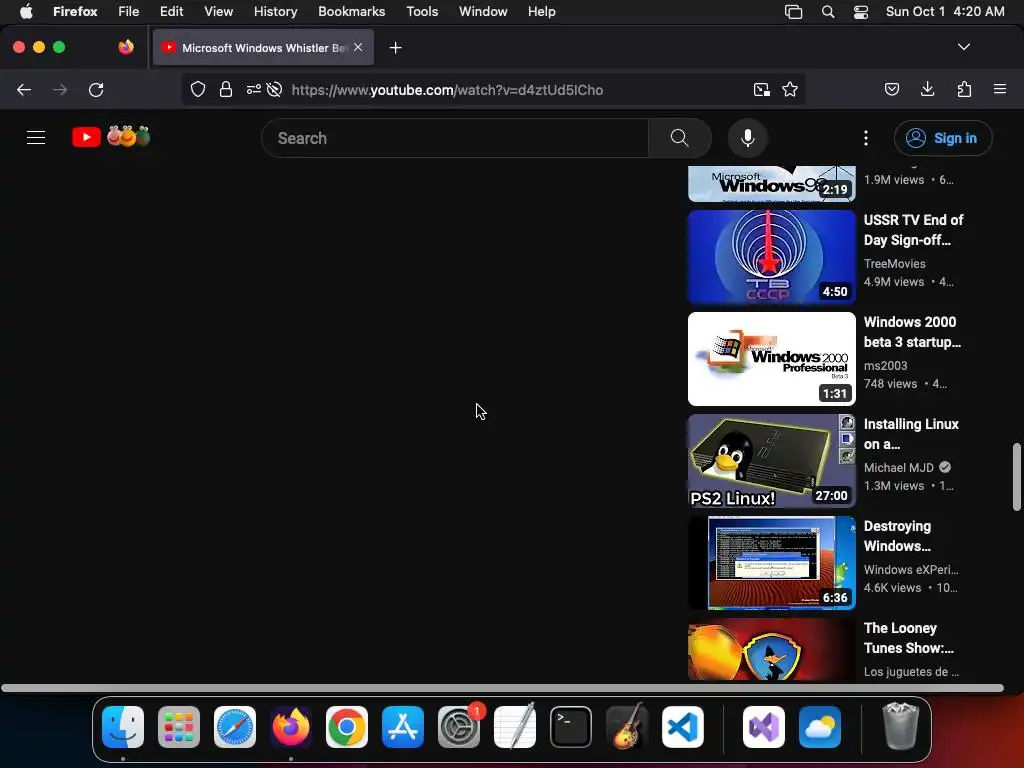Open System Settings from the Dock
Image resolution: width=1024 pixels, height=768 pixels.
459,727
